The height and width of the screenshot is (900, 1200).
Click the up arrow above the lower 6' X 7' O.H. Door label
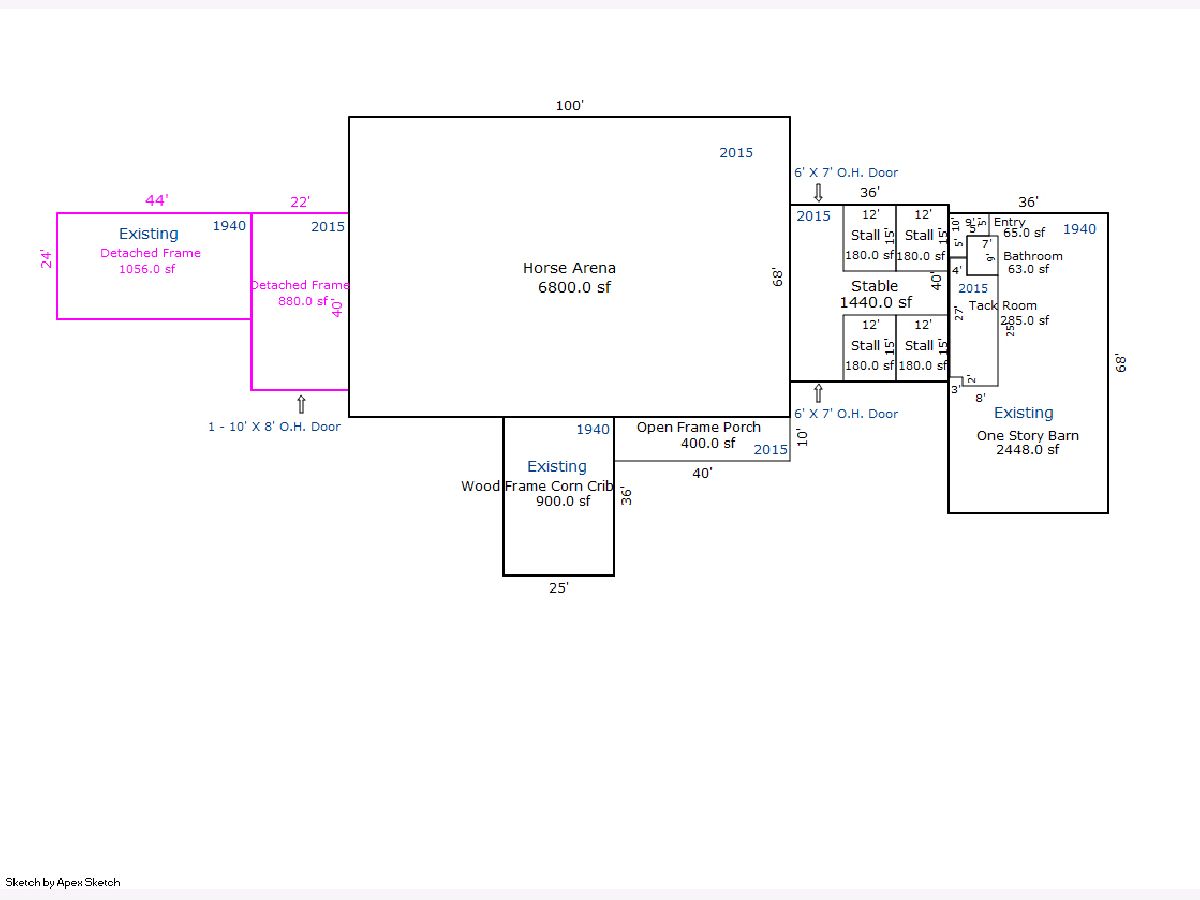[818, 393]
